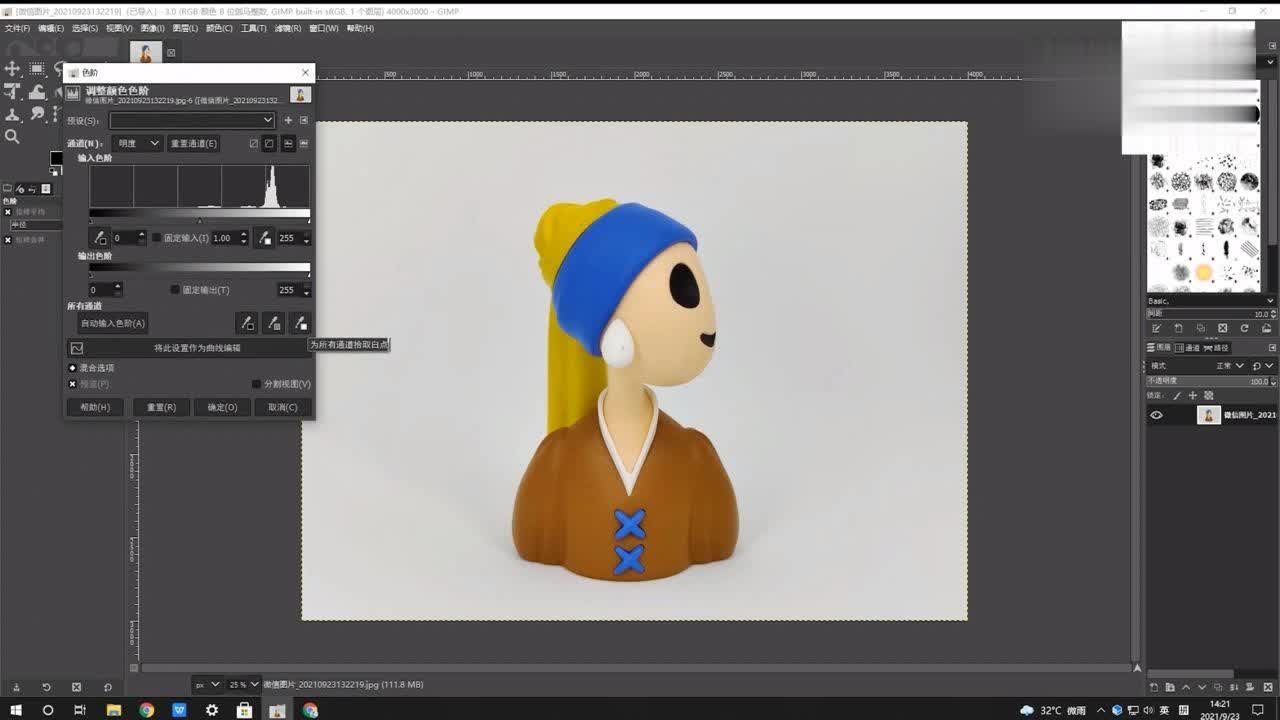Duplicate the selected brush
The height and width of the screenshot is (720, 1280).
point(1201,328)
